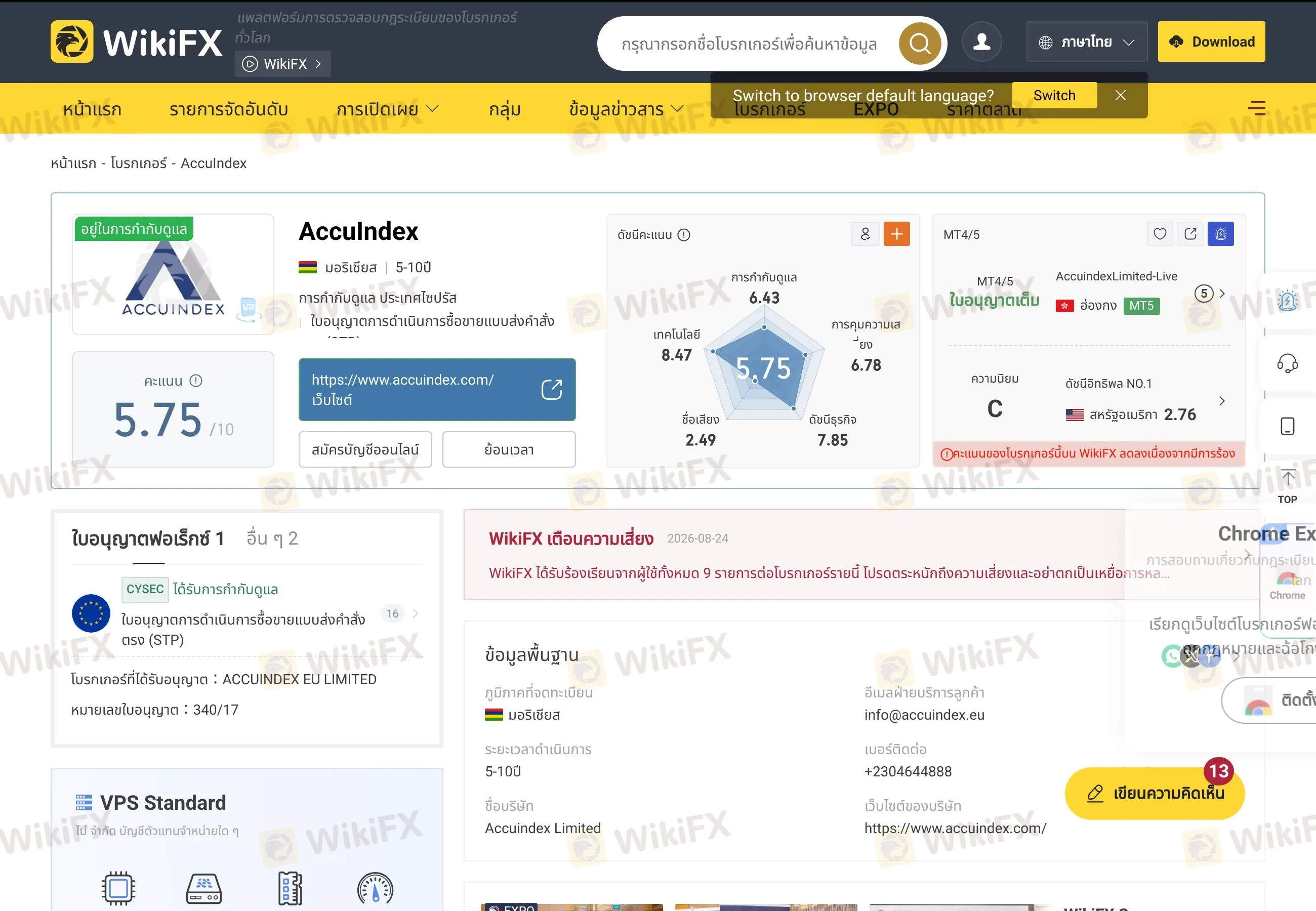Click the side headset support icon
This screenshot has height=911, width=1316.
click(1288, 363)
